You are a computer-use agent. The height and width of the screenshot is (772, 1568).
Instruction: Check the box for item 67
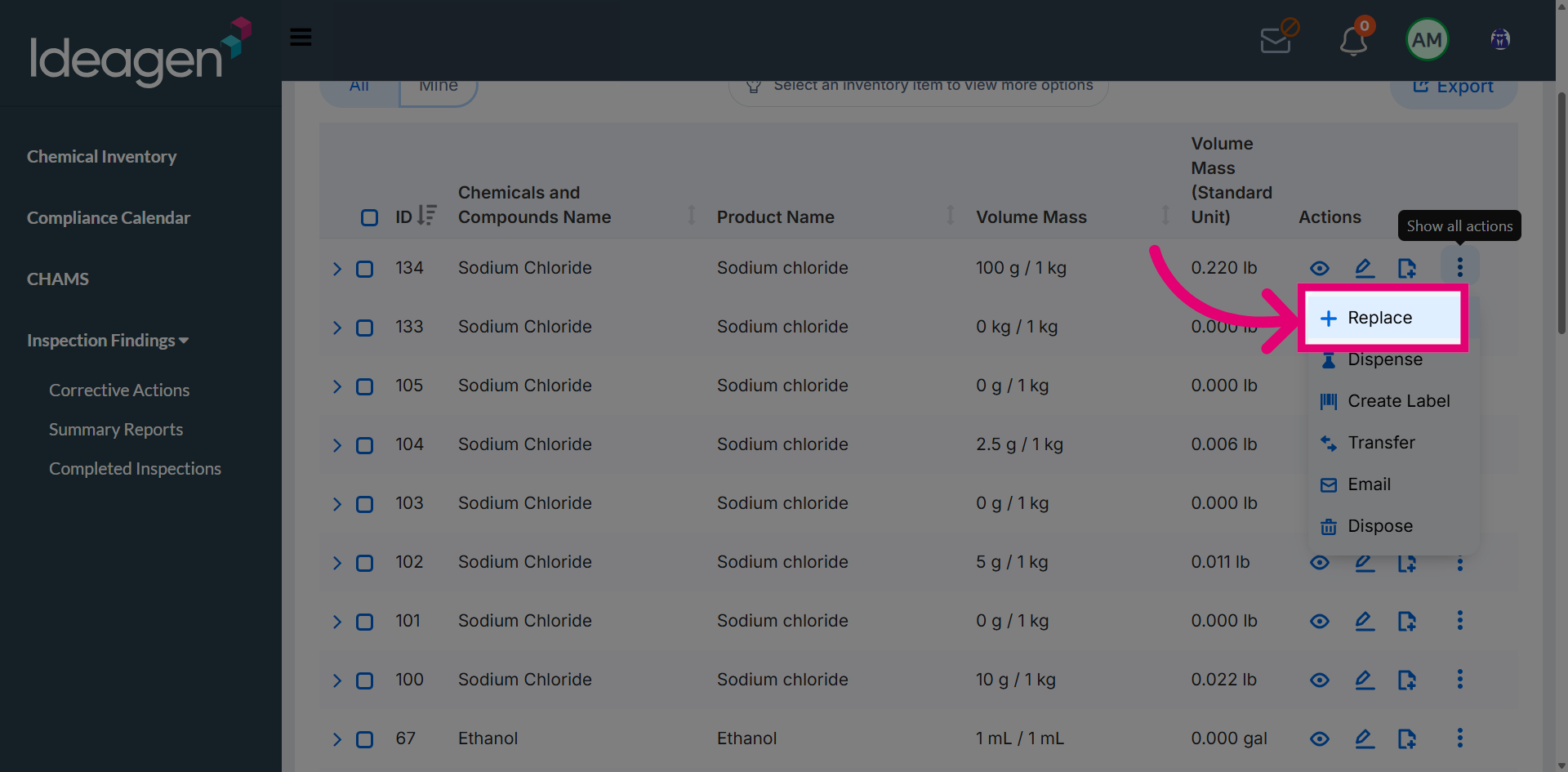pyautogui.click(x=364, y=739)
